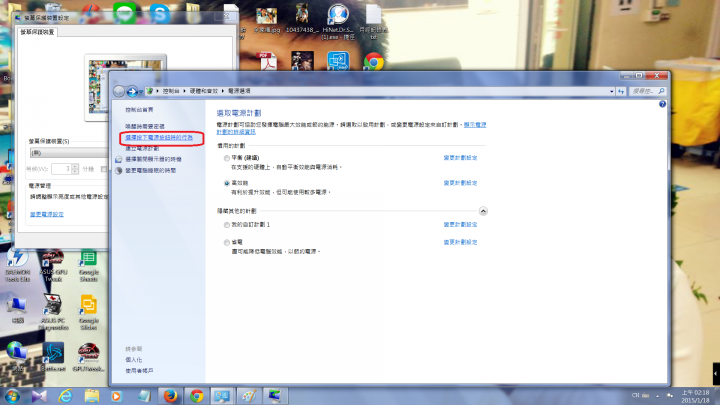Open 個人化 under 請參閱
720x405 pixels.
point(134,360)
